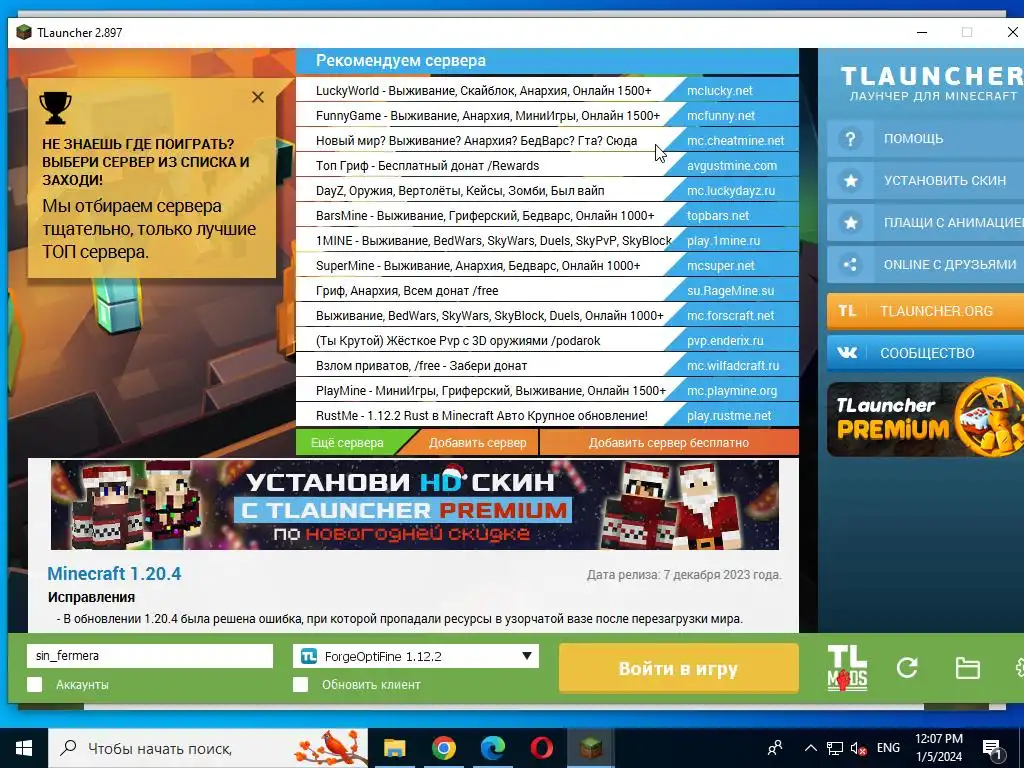Image resolution: width=1024 pixels, height=768 pixels.
Task: Show hidden tray icons chevron
Action: (x=810, y=748)
